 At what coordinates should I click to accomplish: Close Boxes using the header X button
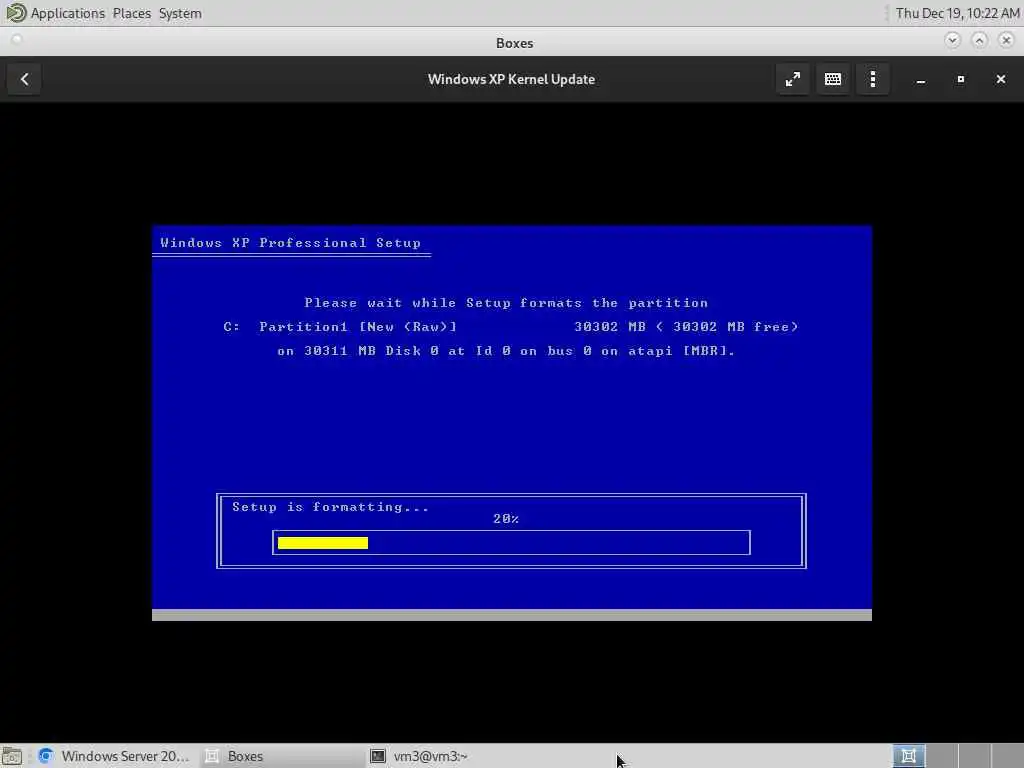pos(1000,79)
